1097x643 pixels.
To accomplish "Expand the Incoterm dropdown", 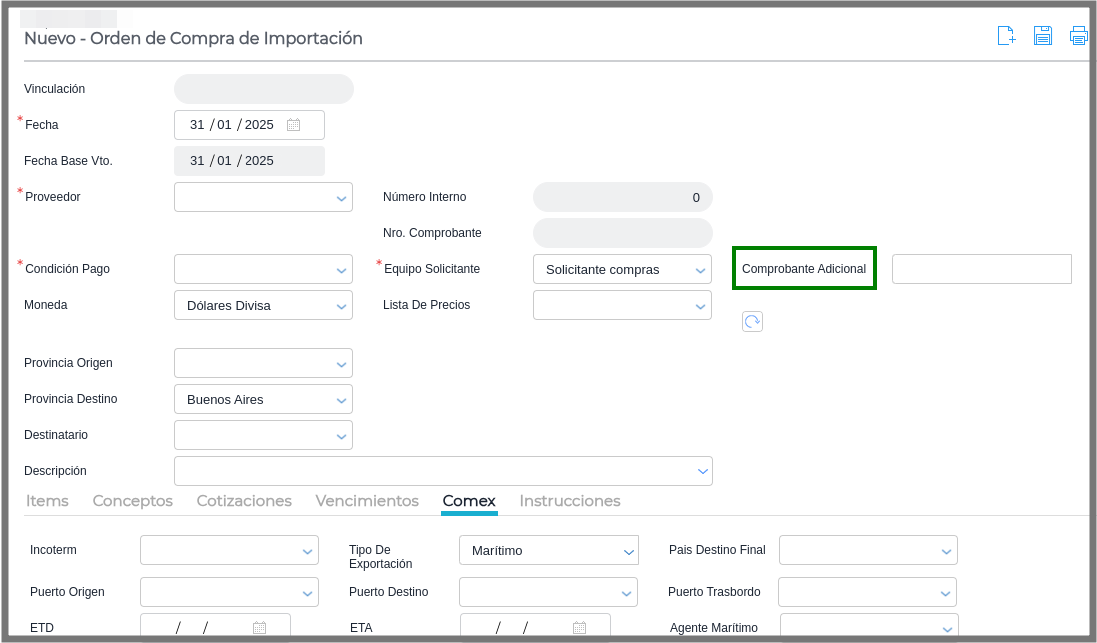I will (307, 551).
